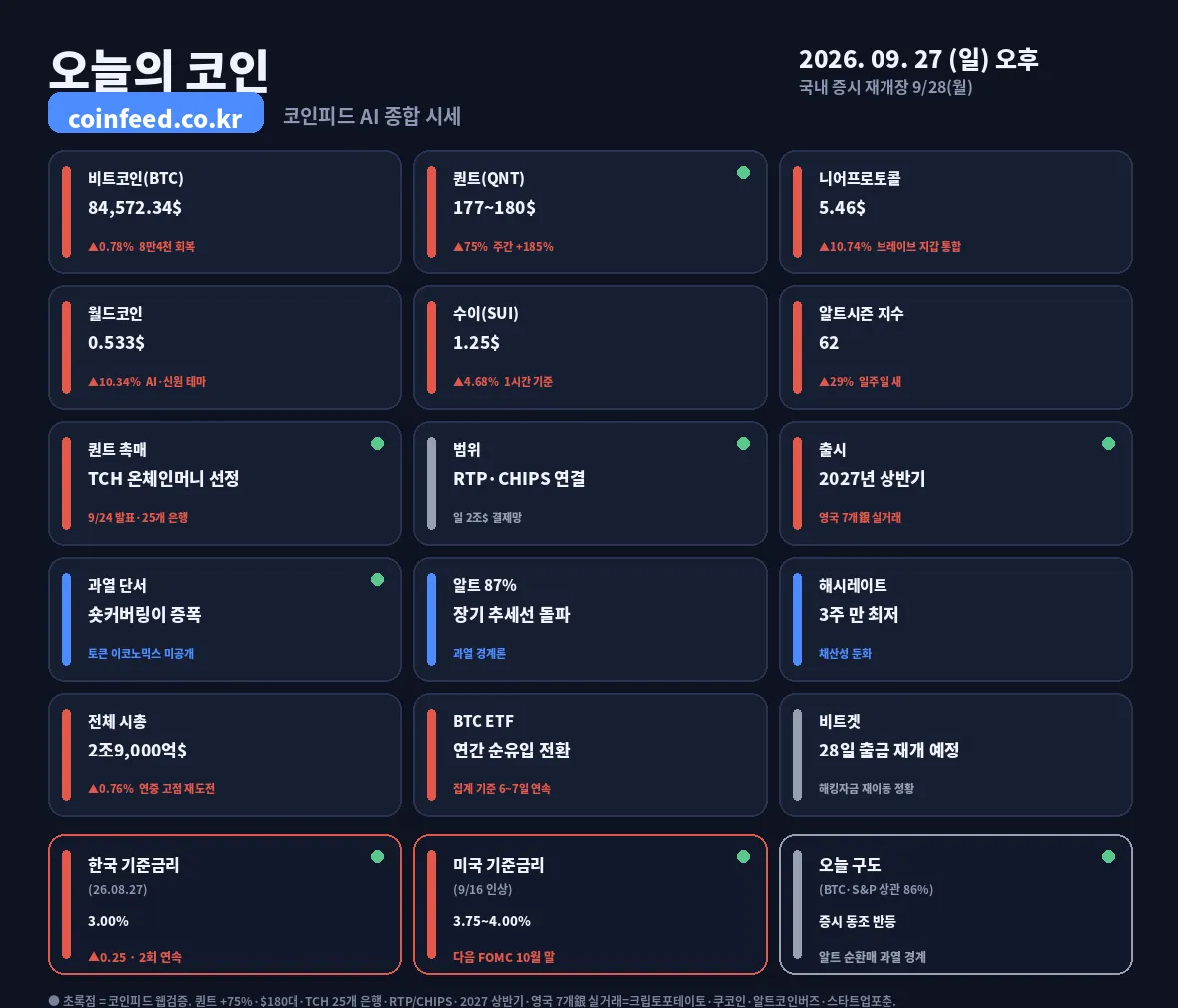Click the coinfeed.co.kr blue badge
This screenshot has width=1178, height=1008.
pos(156,114)
